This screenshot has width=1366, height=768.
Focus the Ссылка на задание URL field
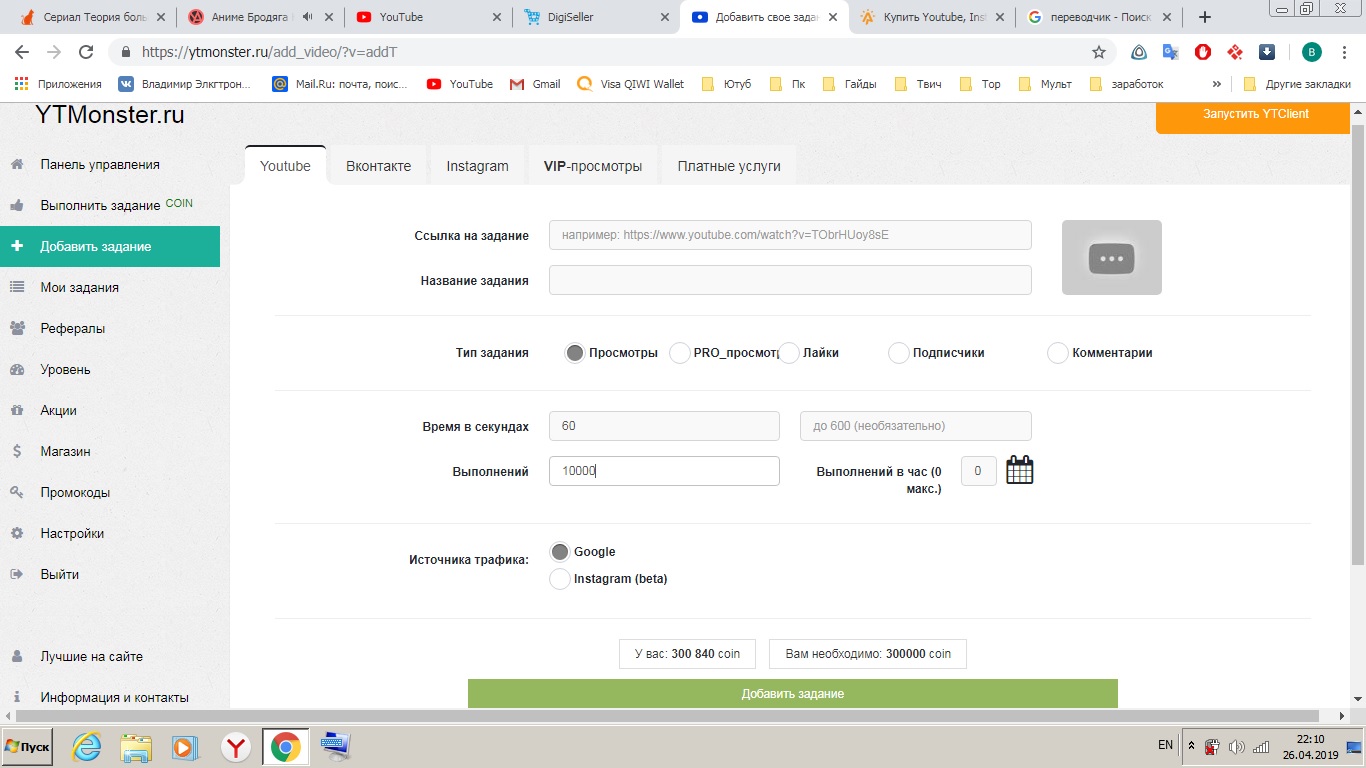click(790, 235)
